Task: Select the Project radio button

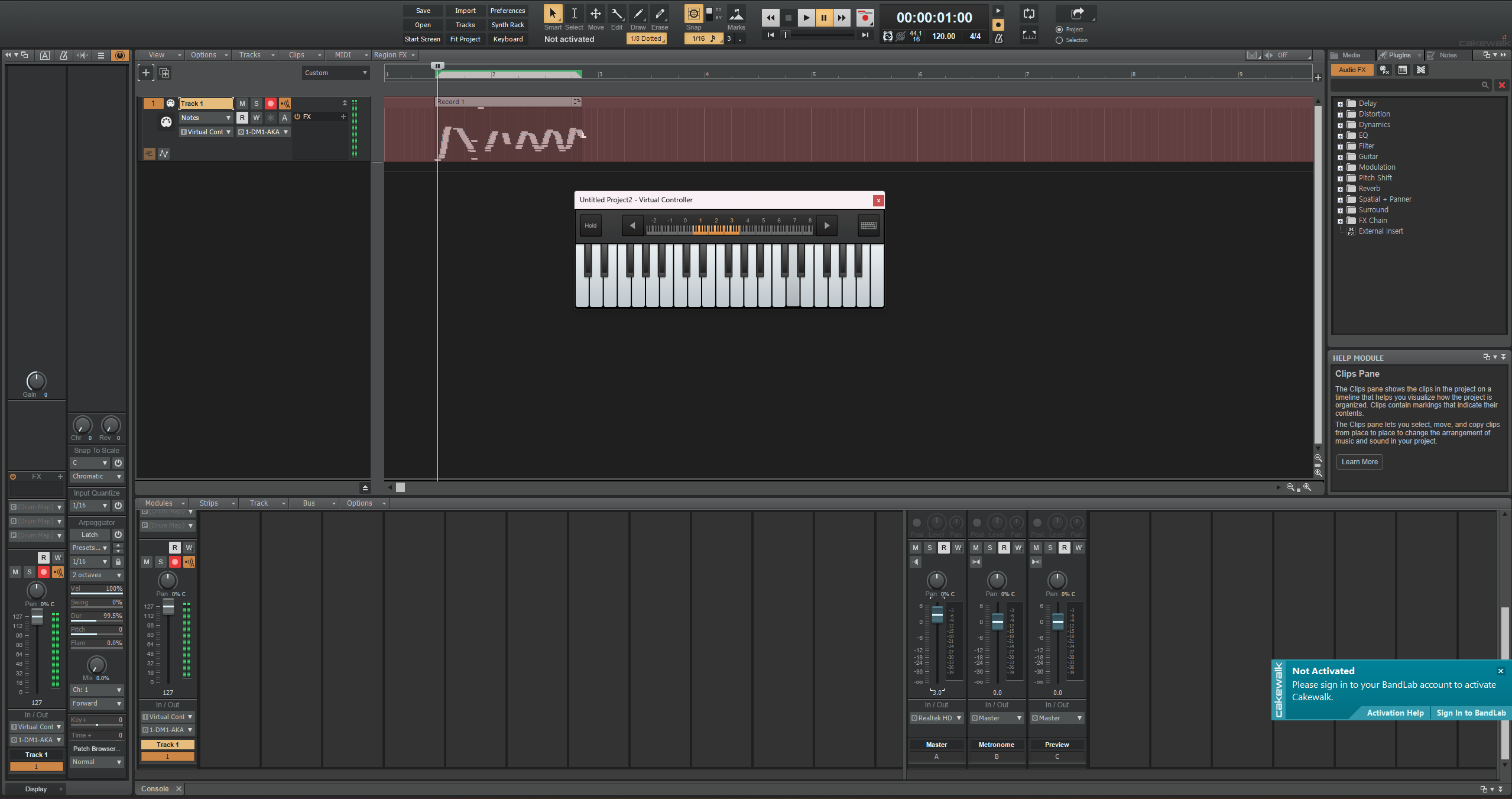Action: click(x=1059, y=30)
